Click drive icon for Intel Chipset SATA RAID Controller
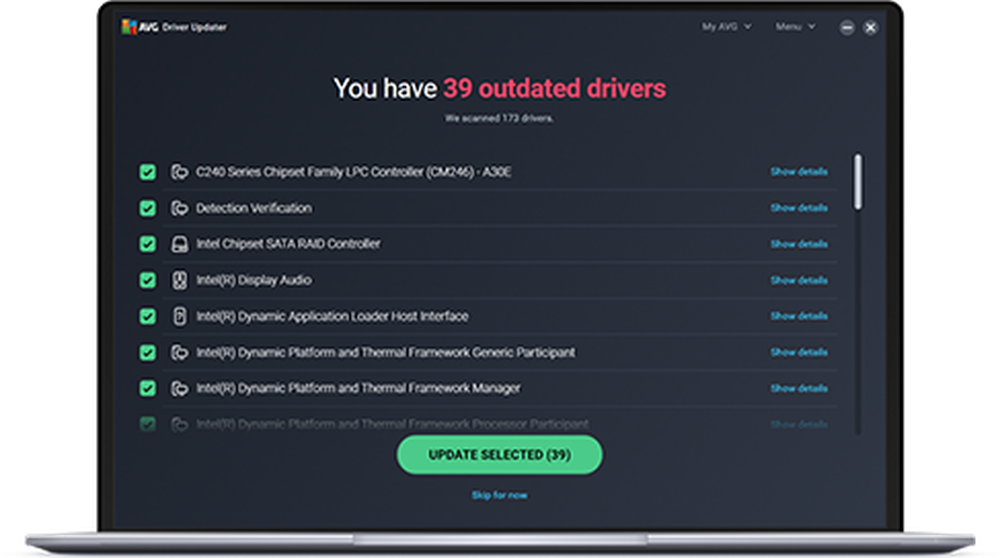This screenshot has height=558, width=1000. point(180,244)
